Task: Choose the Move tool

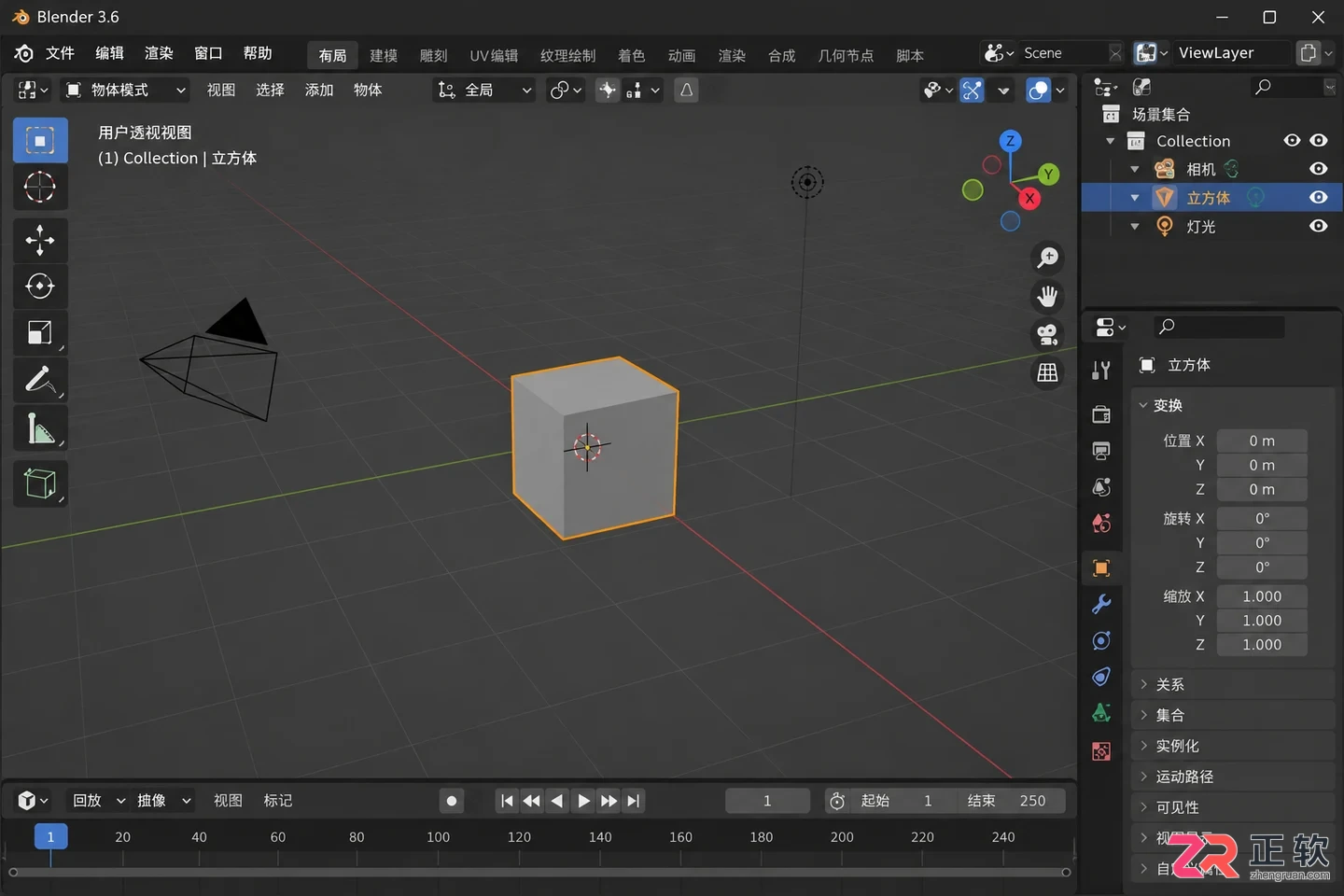Action: pyautogui.click(x=40, y=240)
